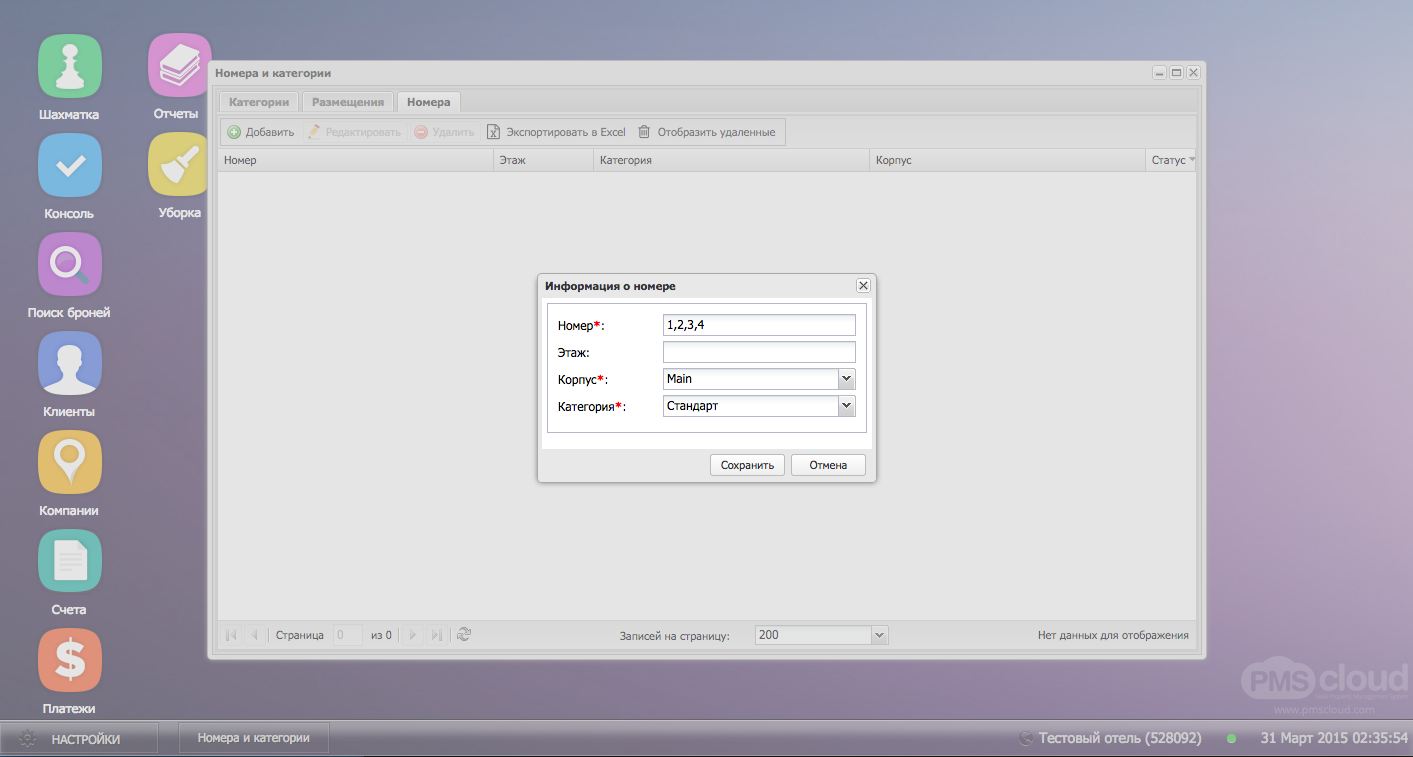
Task: Open the Шахматка chess board icon
Action: [69, 66]
